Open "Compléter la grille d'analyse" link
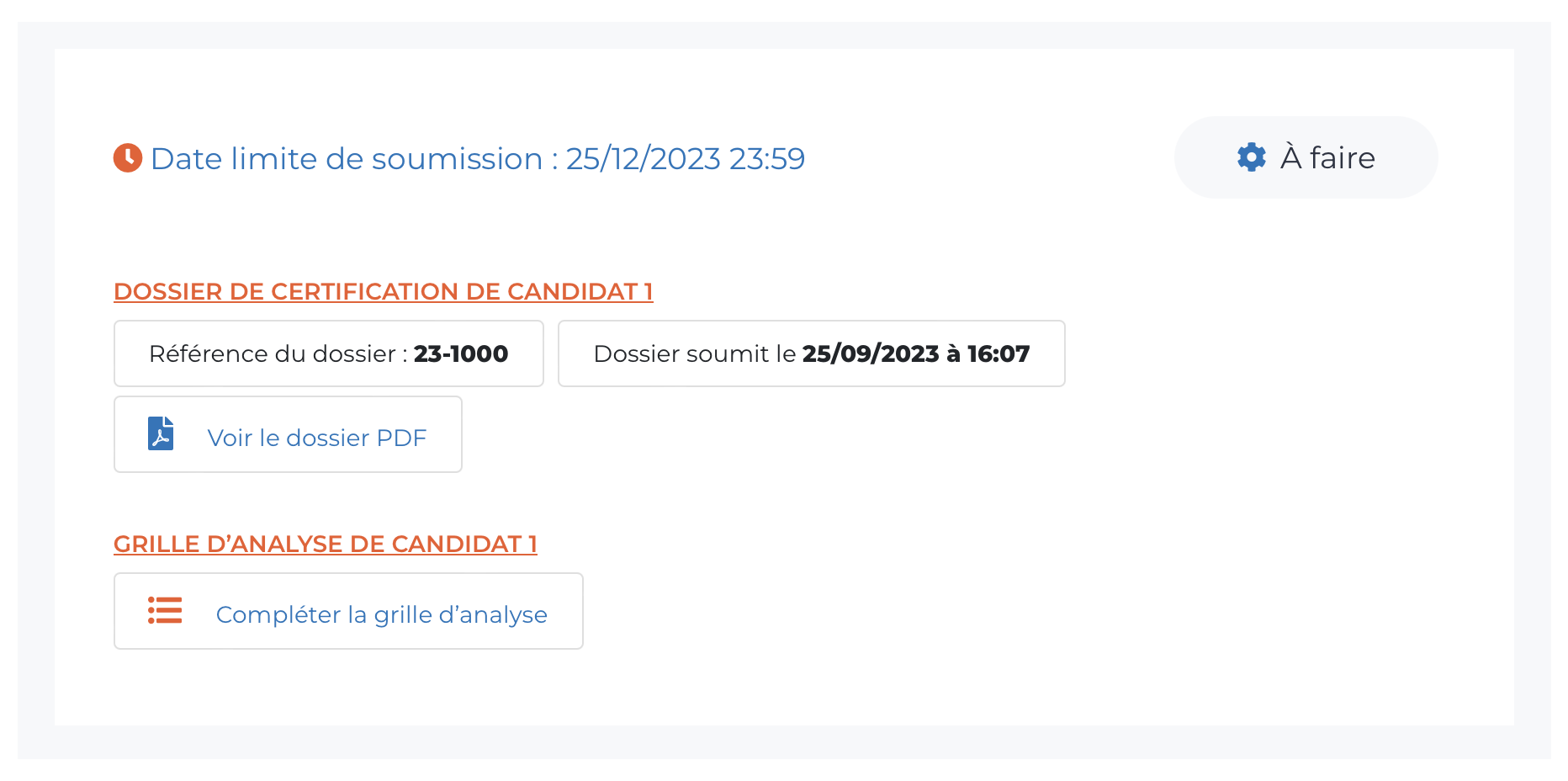1568x781 pixels. 381,614
